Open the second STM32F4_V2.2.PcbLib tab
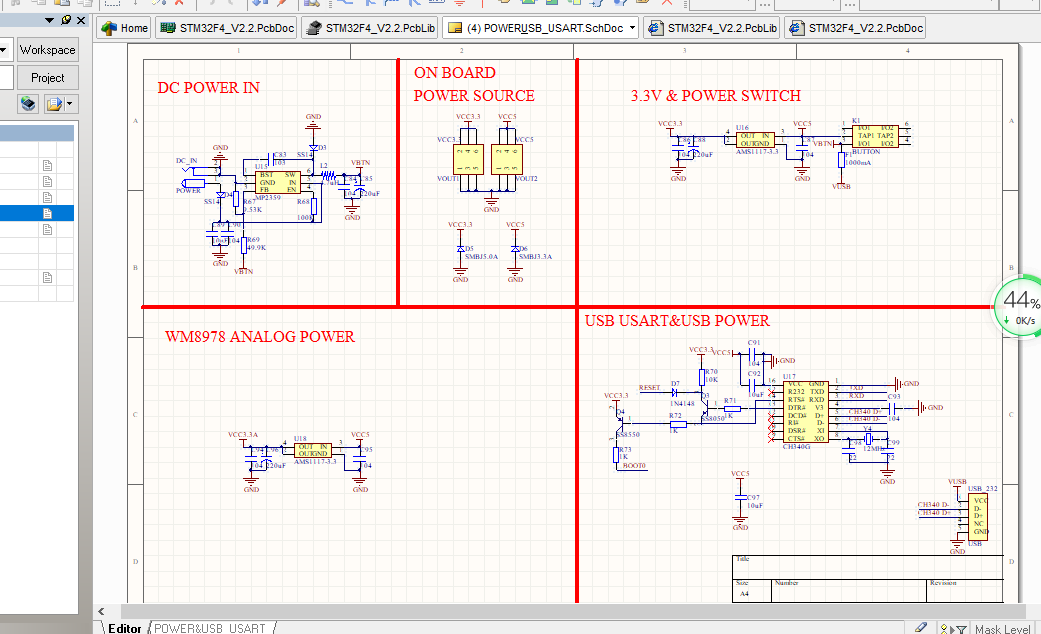This screenshot has height=634, width=1041. pos(712,28)
